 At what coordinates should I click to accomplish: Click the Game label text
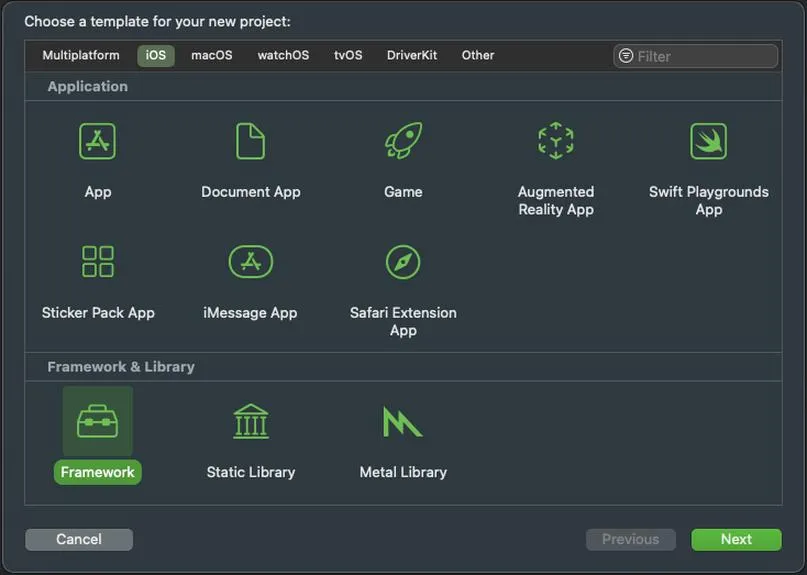coord(403,192)
